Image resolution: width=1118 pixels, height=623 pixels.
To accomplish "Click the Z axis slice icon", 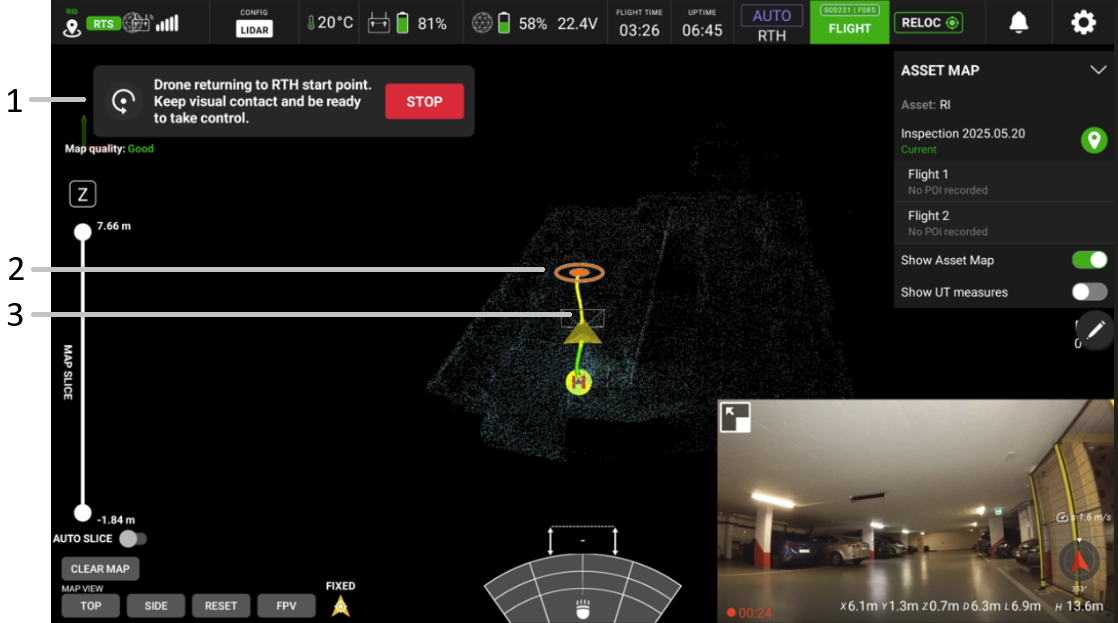I will tap(82, 194).
